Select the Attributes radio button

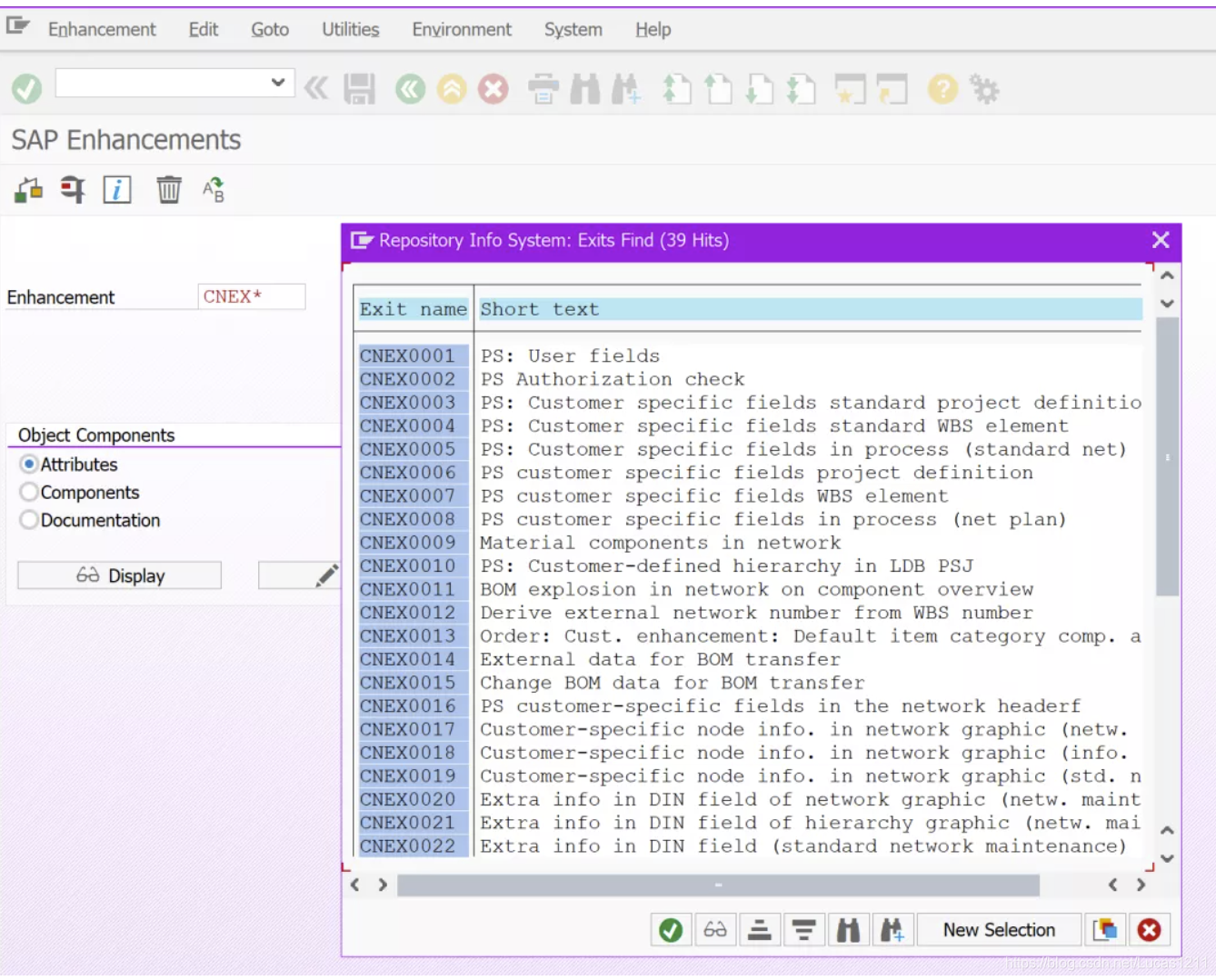[29, 464]
